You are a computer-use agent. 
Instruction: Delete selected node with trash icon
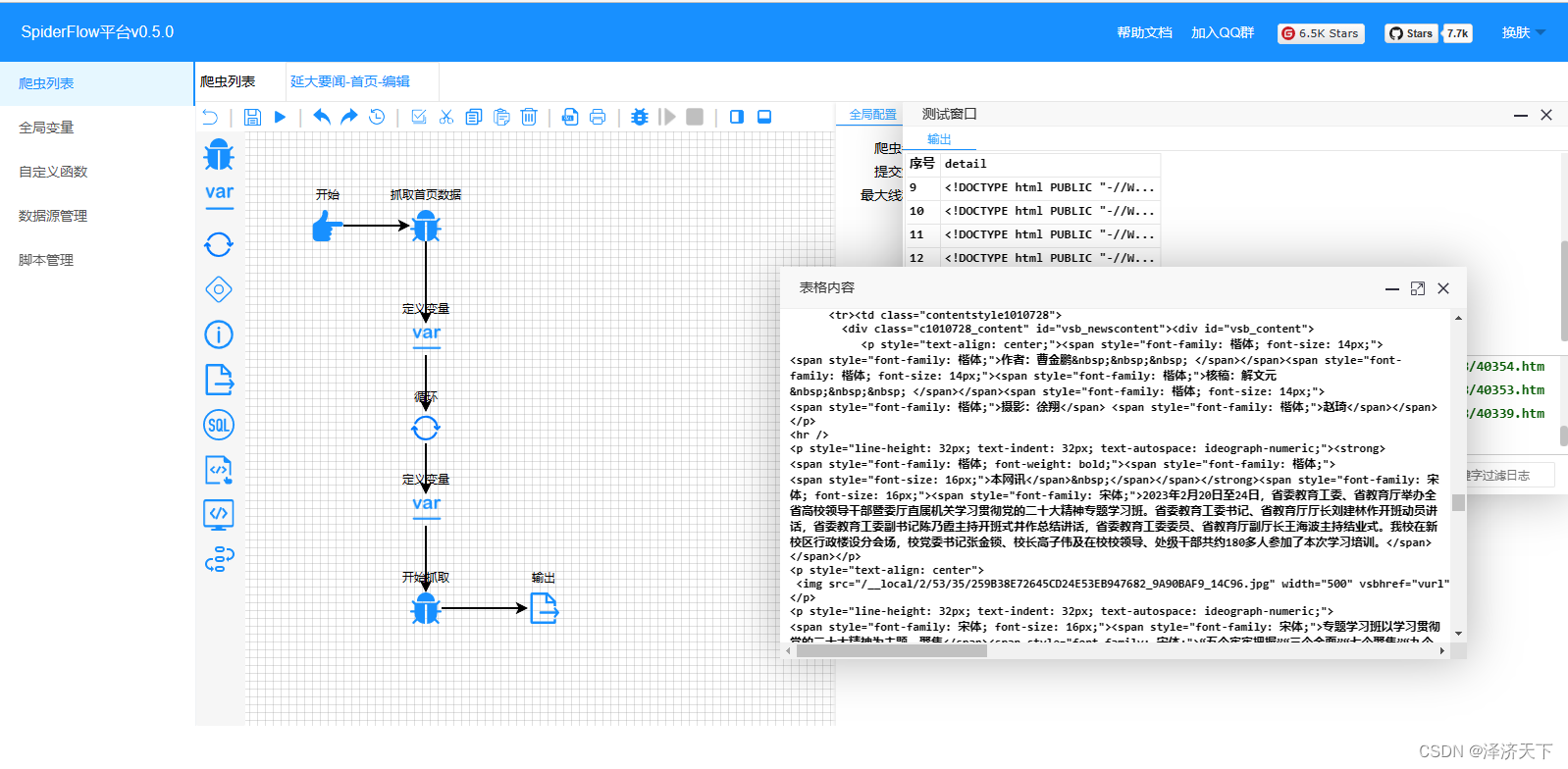coord(529,117)
